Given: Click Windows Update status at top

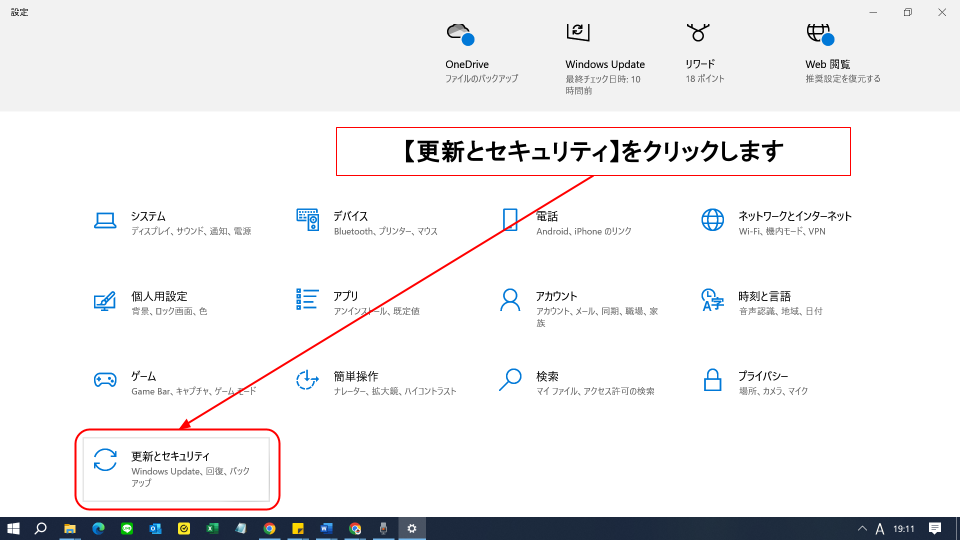Looking at the screenshot, I should [604, 64].
